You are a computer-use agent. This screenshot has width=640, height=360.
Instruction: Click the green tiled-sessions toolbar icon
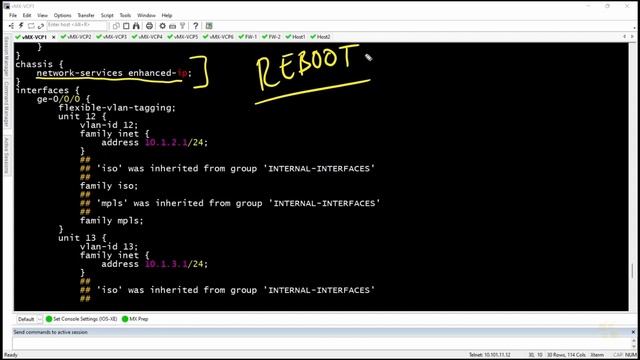point(209,26)
